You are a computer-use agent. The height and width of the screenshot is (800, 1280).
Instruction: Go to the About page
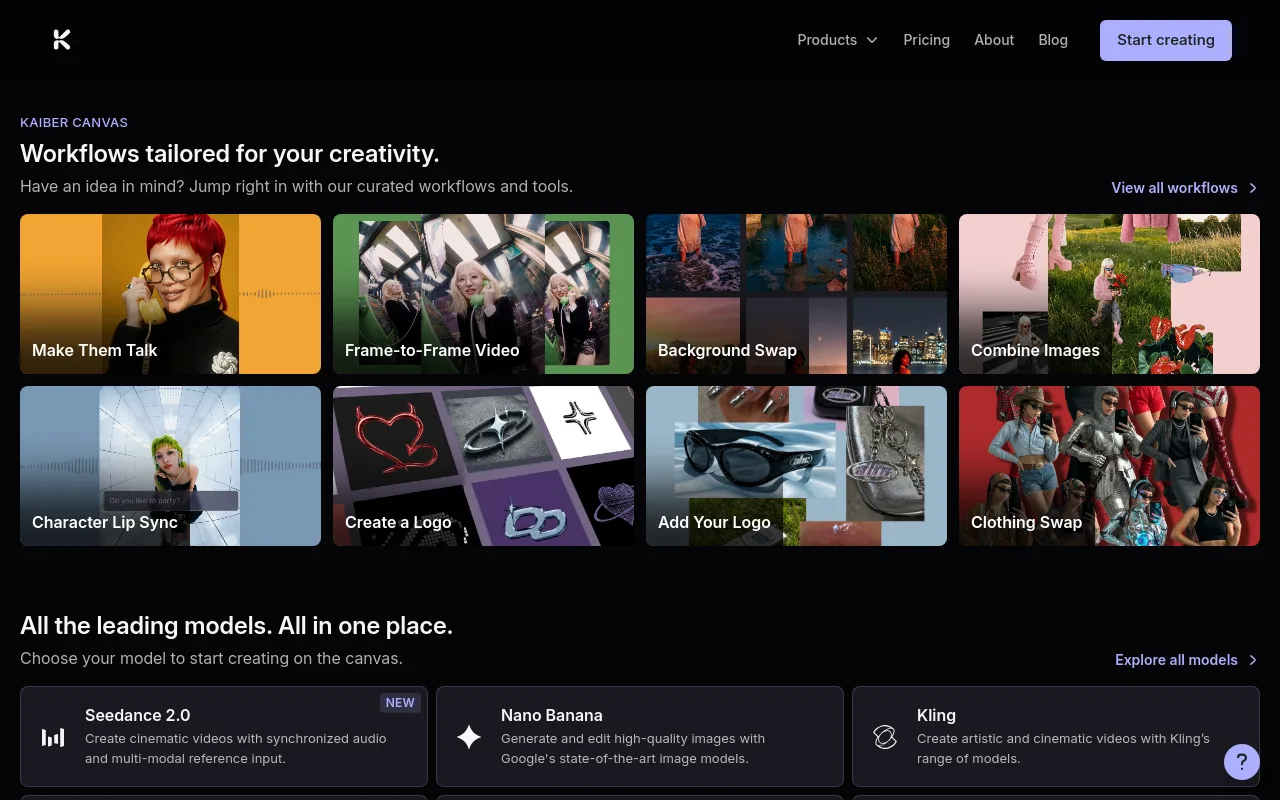tap(994, 40)
